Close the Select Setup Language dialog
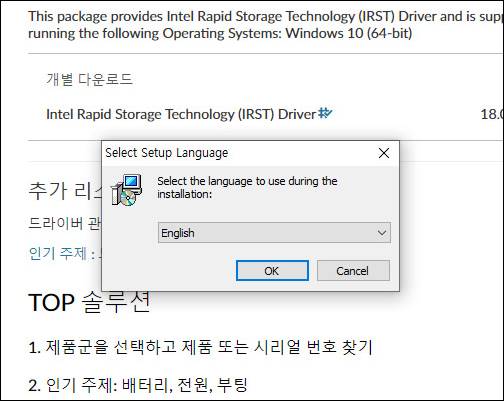Viewport: 504px width, 401px height. (384, 153)
